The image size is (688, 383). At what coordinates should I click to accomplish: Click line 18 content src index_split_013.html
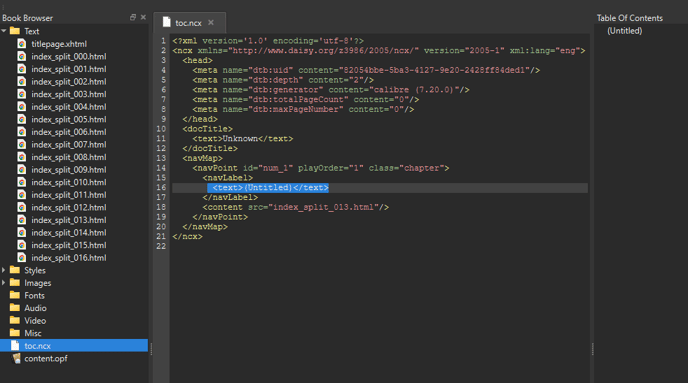[x=296, y=207]
